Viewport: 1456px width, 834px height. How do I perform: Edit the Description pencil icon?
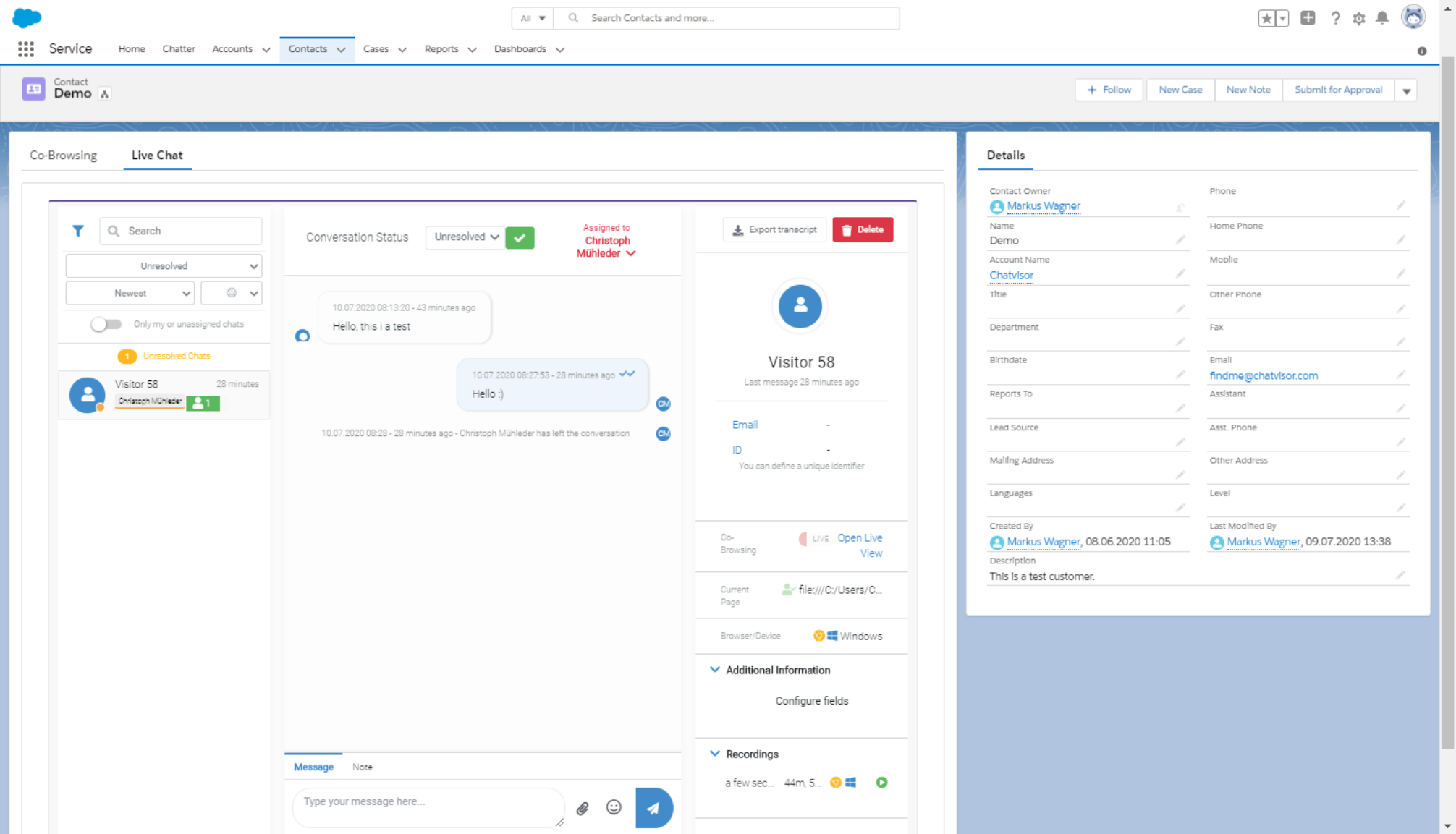(x=1400, y=576)
